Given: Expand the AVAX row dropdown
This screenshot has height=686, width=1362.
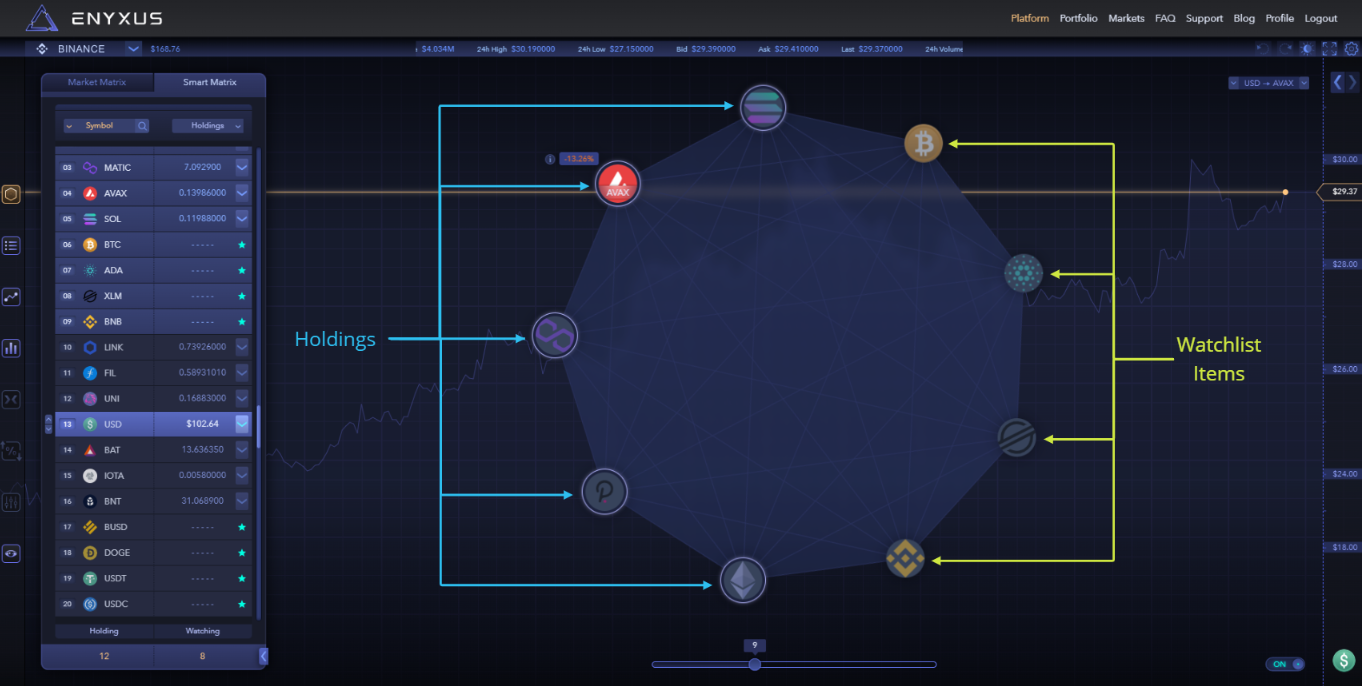Looking at the screenshot, I should point(242,193).
